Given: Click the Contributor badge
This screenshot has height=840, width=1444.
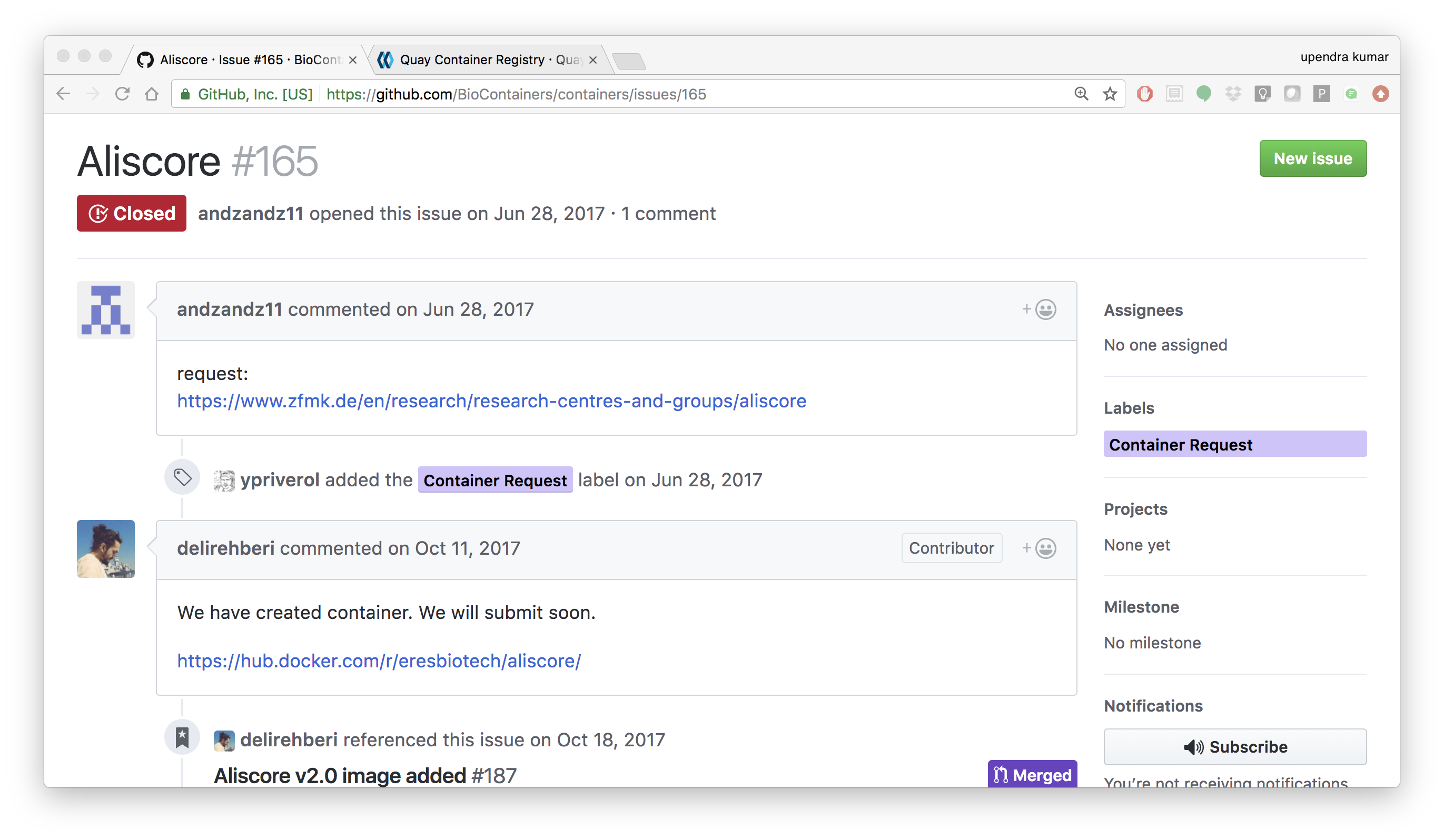Looking at the screenshot, I should [952, 548].
